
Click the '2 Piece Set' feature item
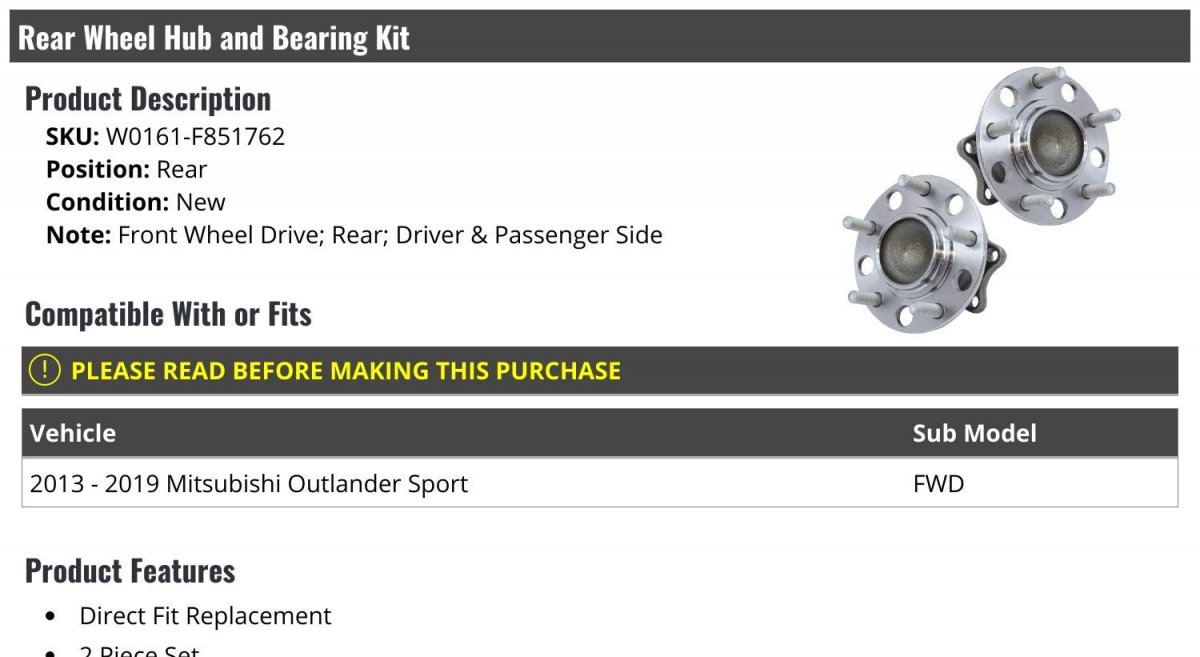click(x=140, y=650)
